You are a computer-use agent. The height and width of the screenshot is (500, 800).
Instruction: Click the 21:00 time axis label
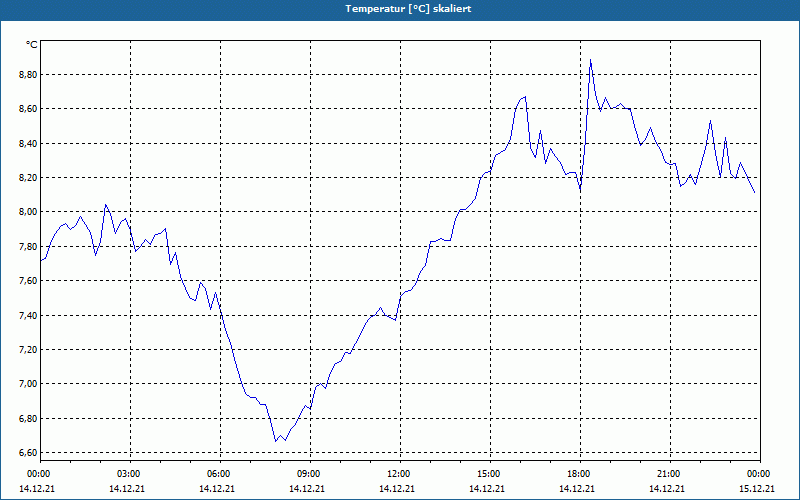pos(668,474)
